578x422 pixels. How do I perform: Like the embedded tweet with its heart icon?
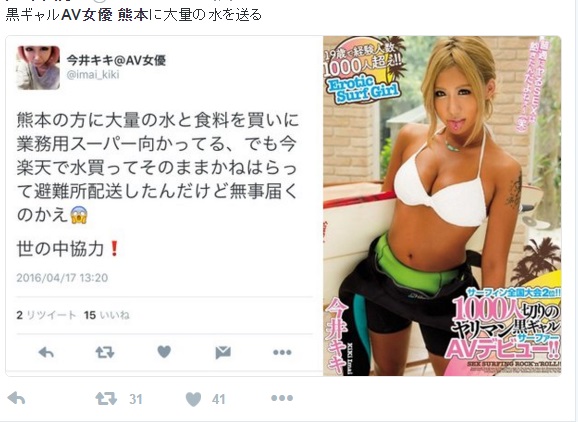[x=164, y=352]
